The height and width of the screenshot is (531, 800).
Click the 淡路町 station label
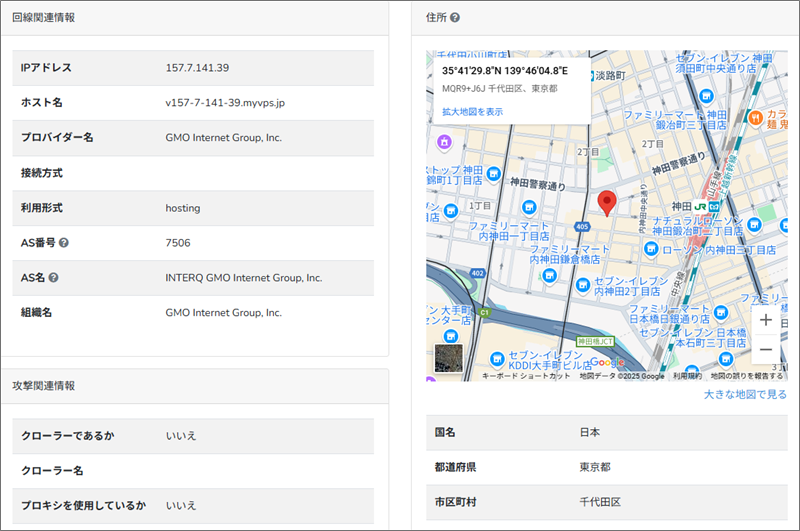point(610,75)
